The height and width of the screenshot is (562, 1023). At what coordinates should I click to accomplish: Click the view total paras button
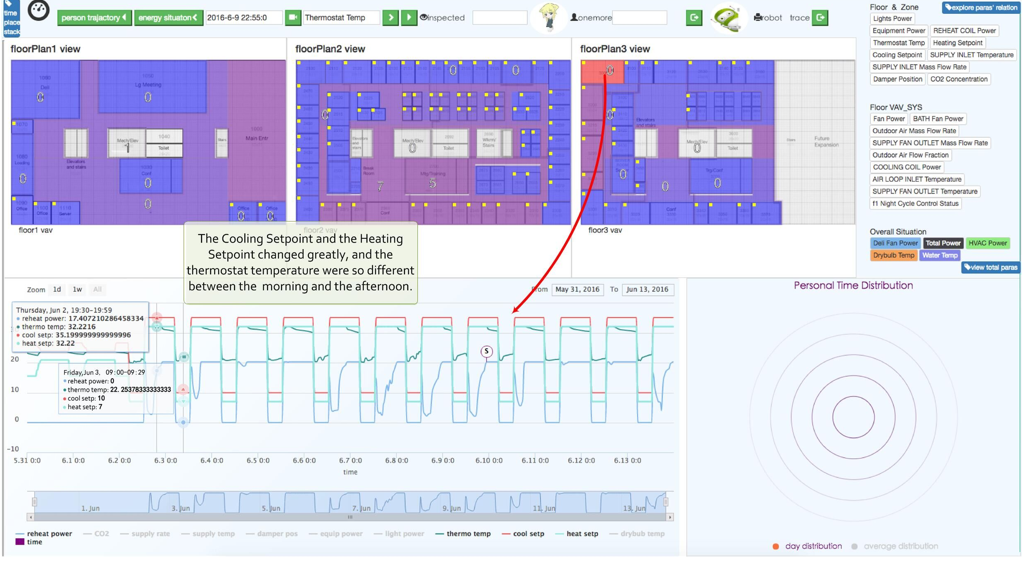tap(990, 267)
